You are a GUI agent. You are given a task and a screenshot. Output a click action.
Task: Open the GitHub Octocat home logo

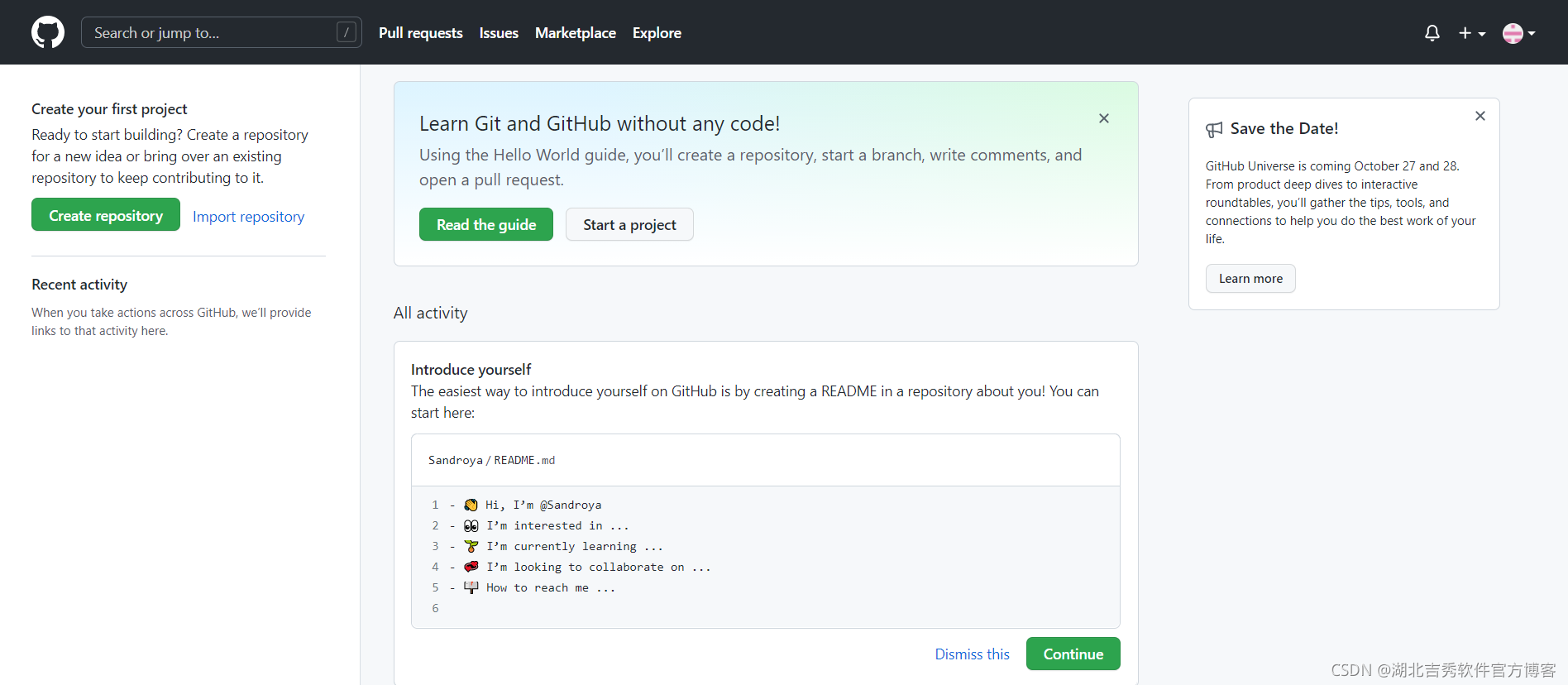(x=48, y=32)
